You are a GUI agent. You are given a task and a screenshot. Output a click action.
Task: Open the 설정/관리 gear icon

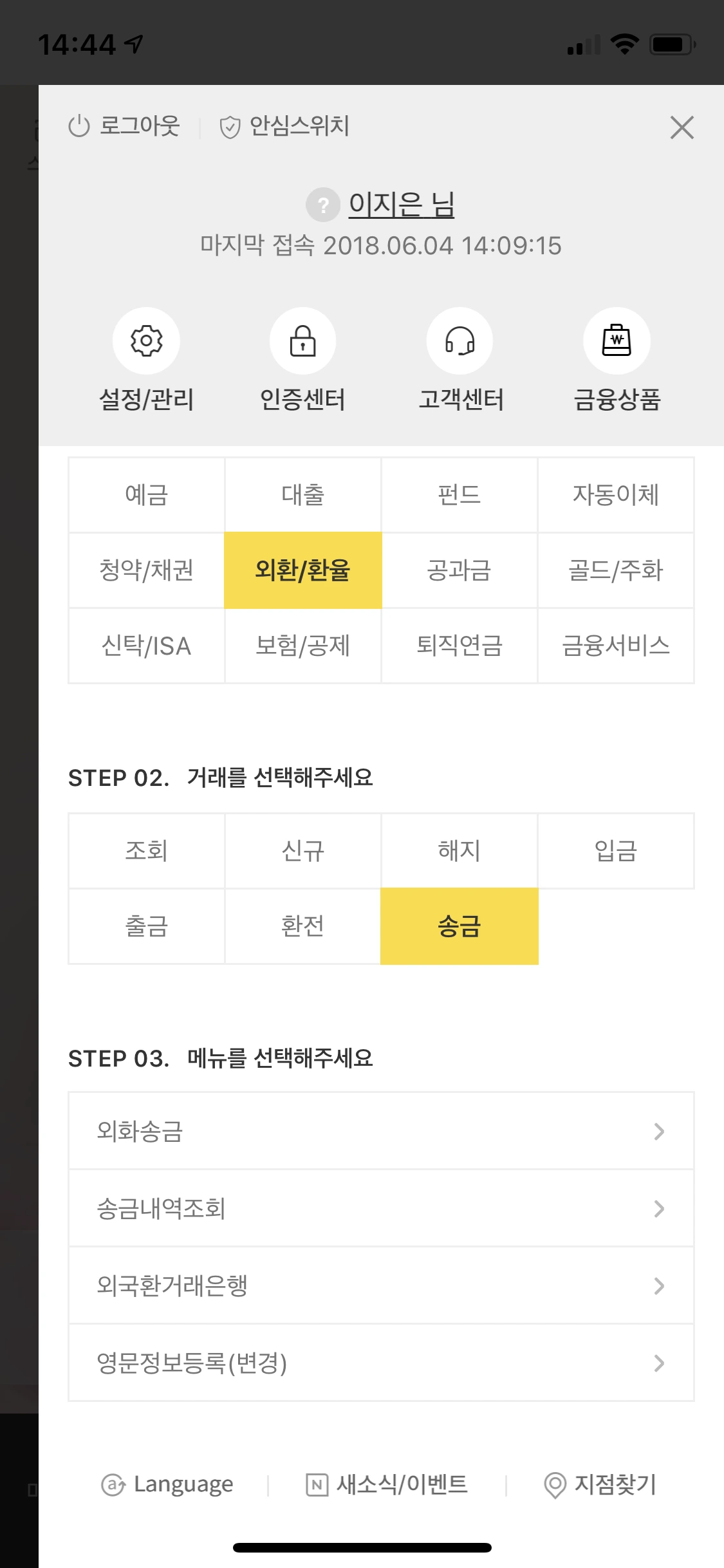point(146,341)
